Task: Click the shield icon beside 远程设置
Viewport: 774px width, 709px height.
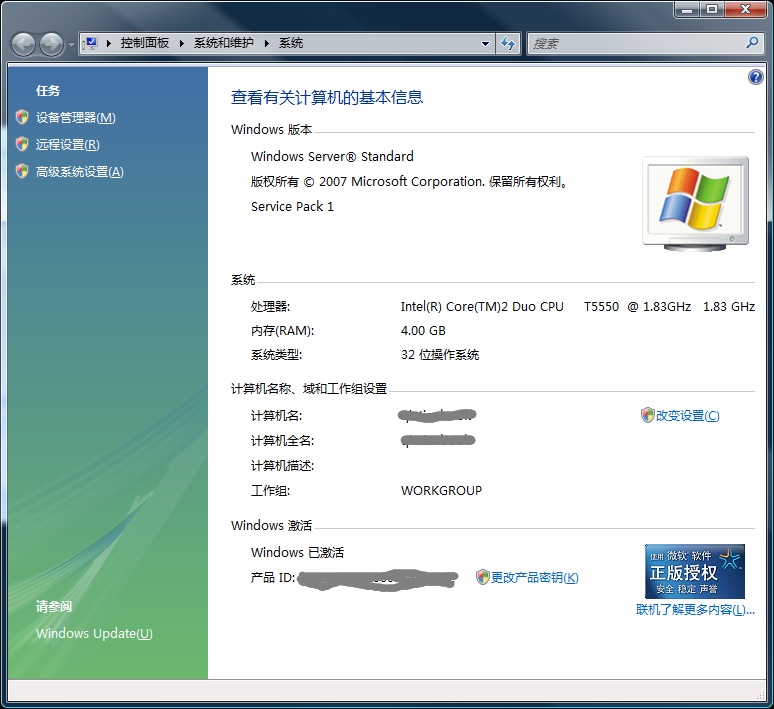Action: click(22, 144)
